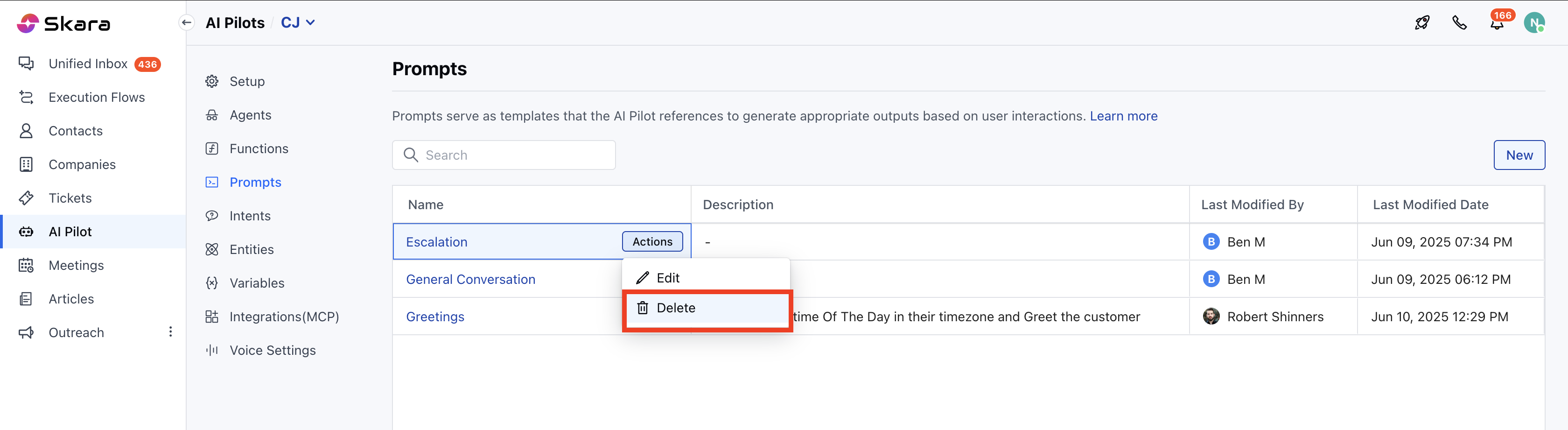The width and height of the screenshot is (1568, 430).
Task: Click the user profile avatar
Action: point(1534,23)
